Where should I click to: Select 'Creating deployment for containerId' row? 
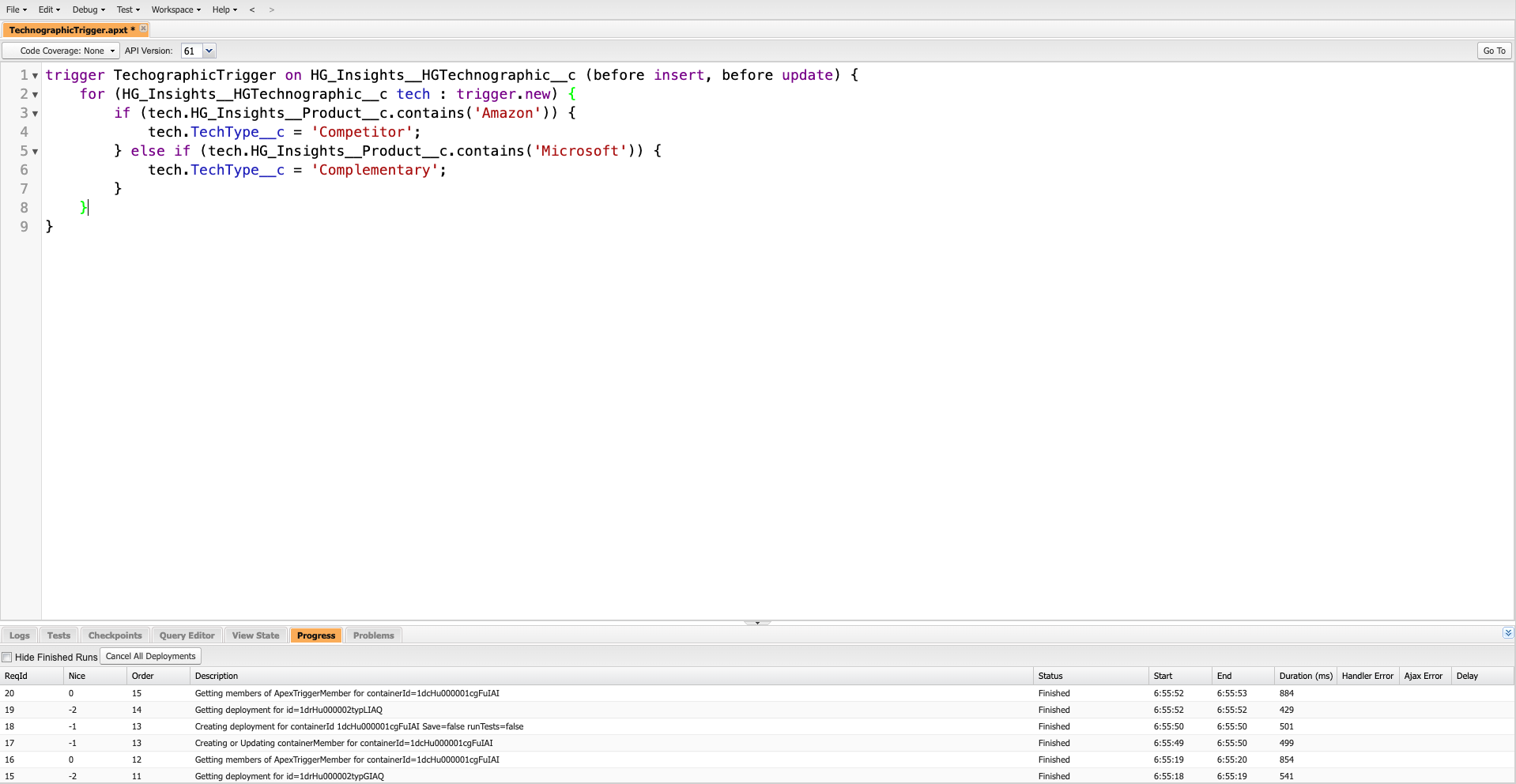757,726
